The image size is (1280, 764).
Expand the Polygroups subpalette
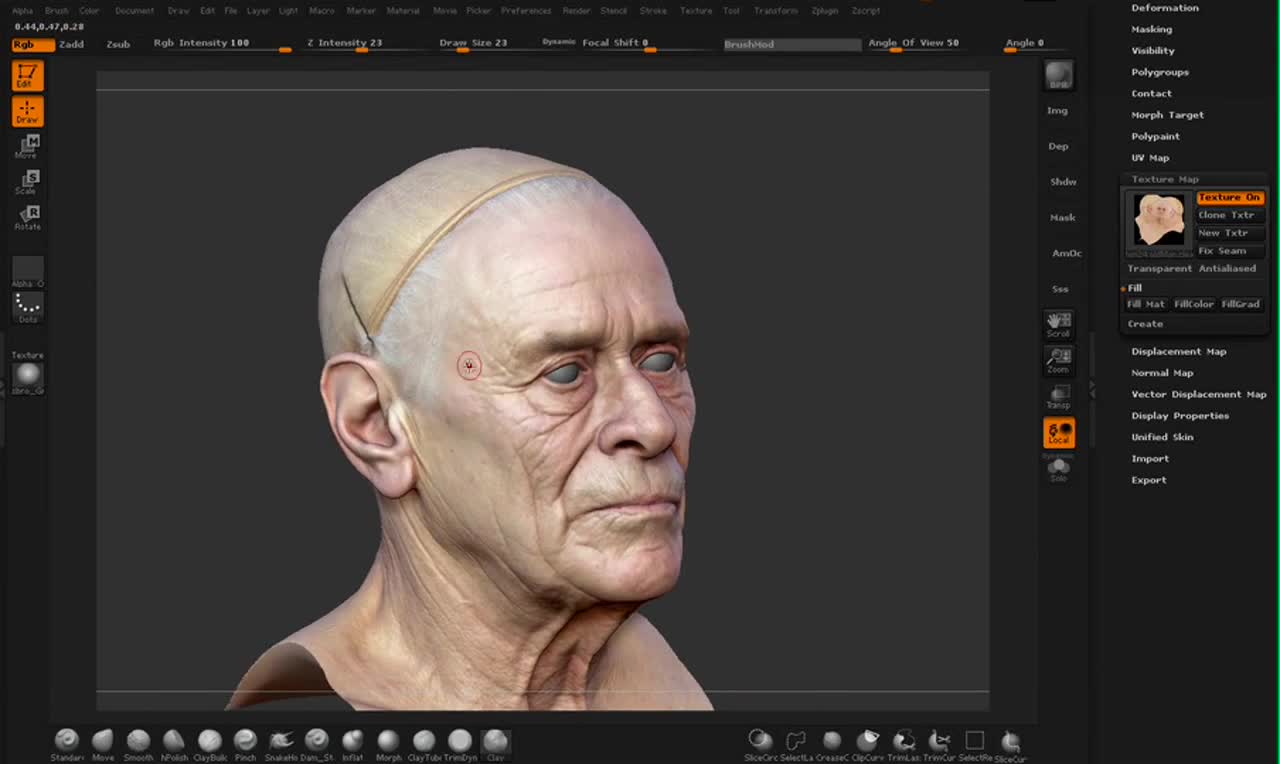click(x=1159, y=72)
